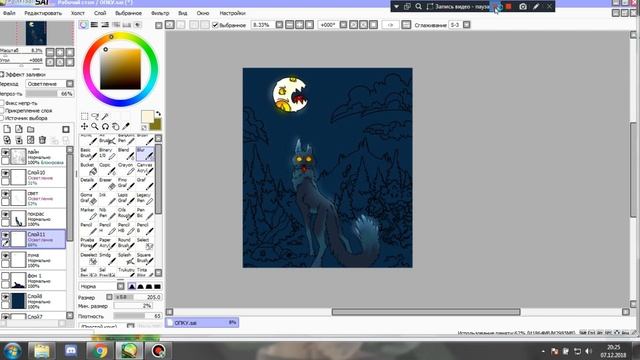Screen dimensions: 640x360
Task: Select the zoom magnifier tool
Action: (95, 127)
